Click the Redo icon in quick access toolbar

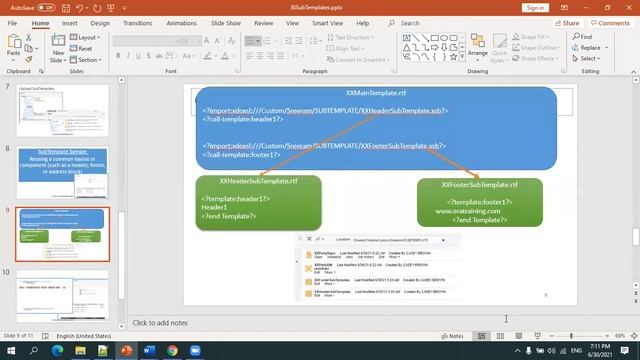pos(97,8)
